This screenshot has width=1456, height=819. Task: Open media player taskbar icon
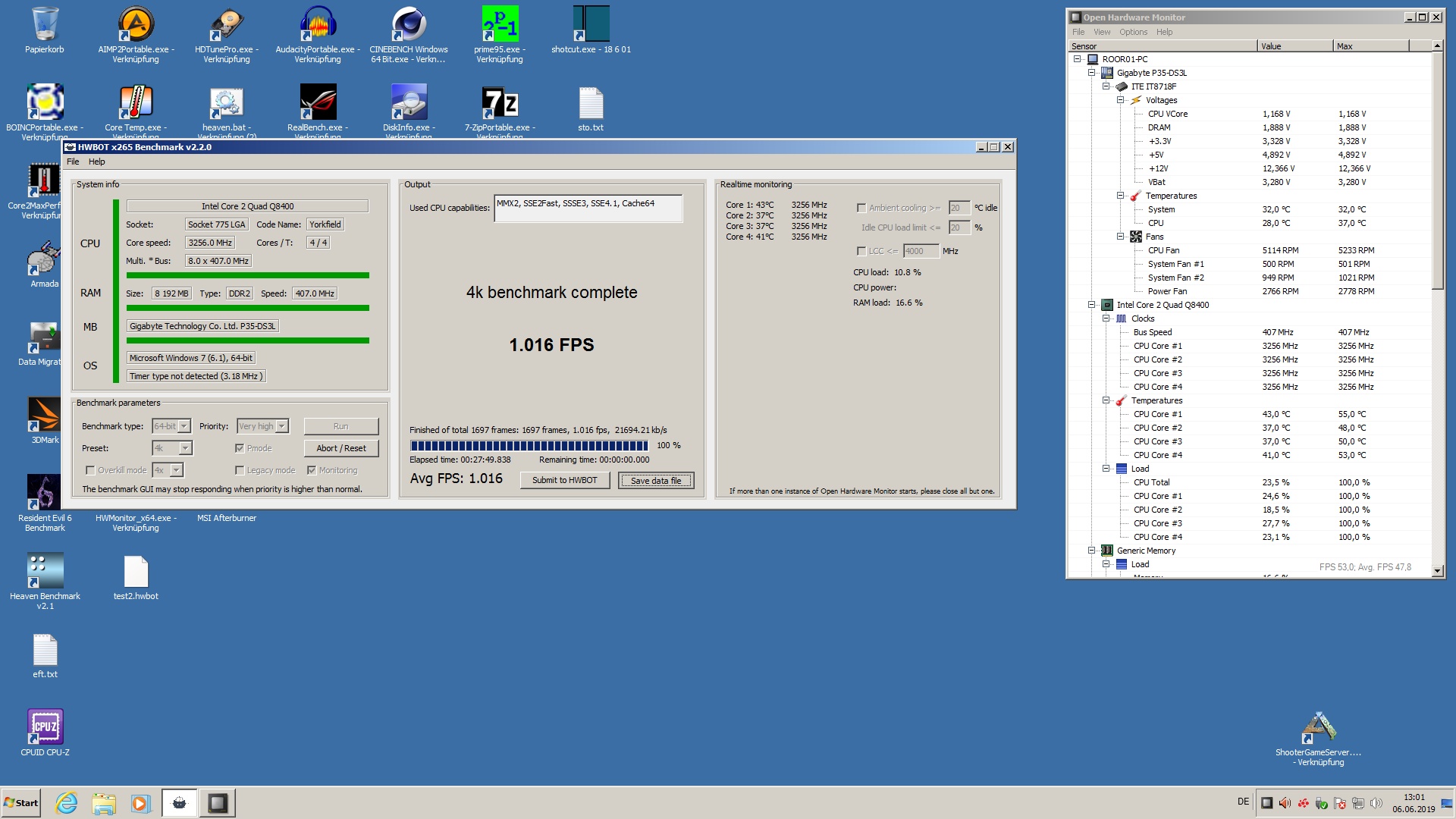[x=140, y=803]
